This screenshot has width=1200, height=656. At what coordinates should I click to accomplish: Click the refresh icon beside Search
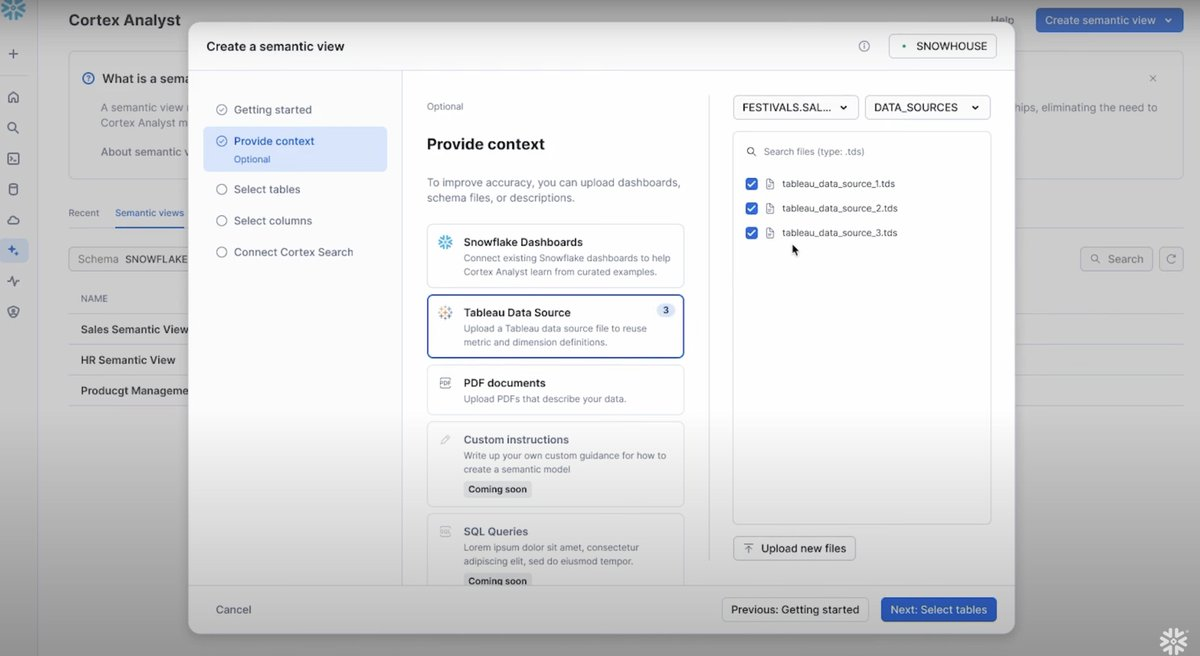tap(1171, 259)
